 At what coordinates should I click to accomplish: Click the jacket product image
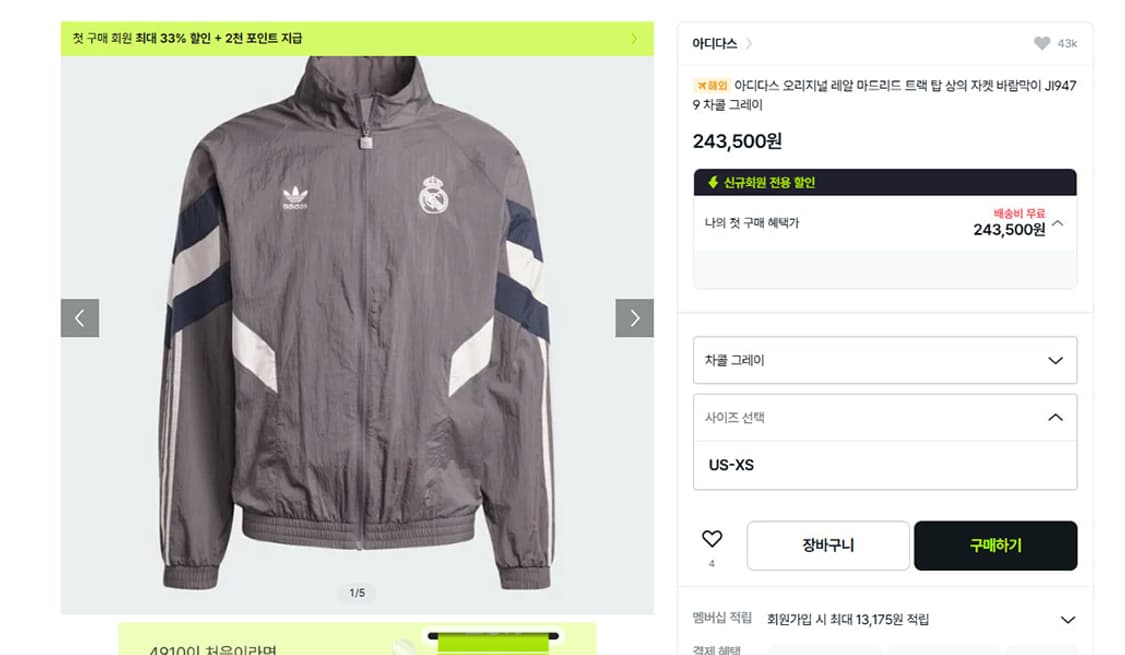[x=357, y=320]
